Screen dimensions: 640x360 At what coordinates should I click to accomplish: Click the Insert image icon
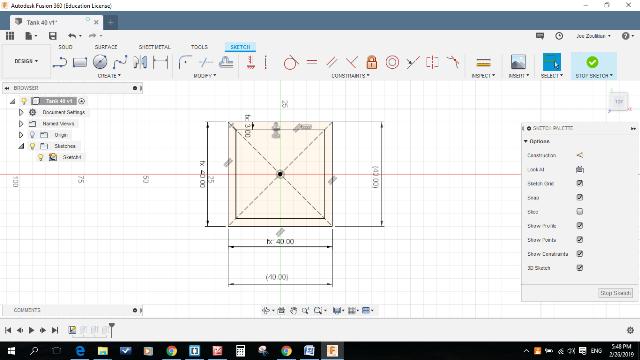coord(518,62)
